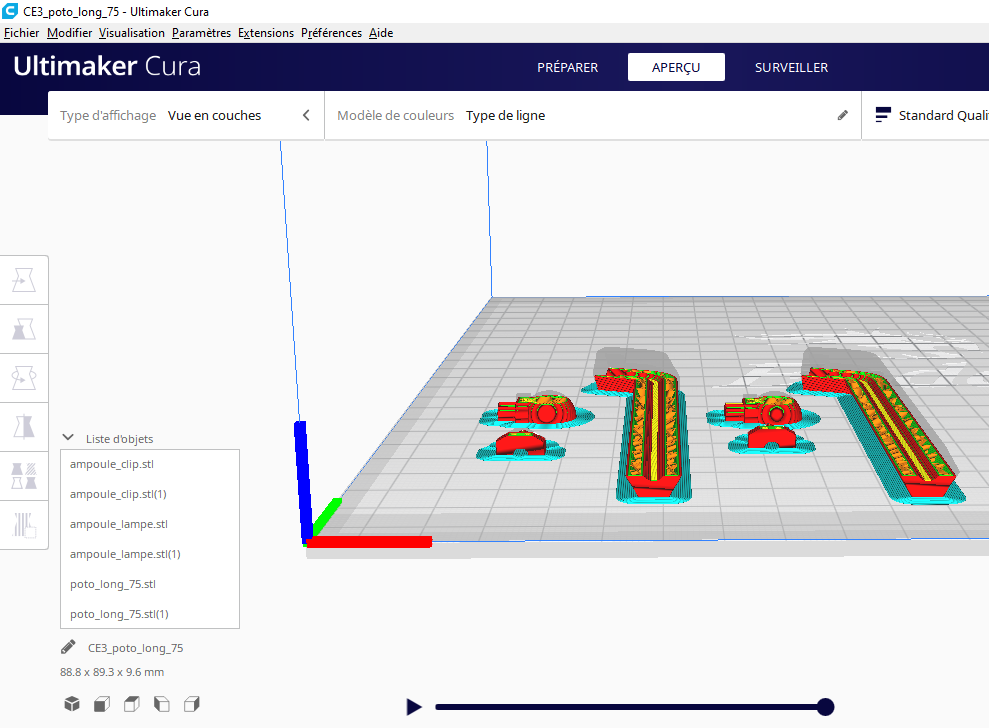Select ampoule_clip.stl in object list
The image size is (989, 728).
point(150,464)
